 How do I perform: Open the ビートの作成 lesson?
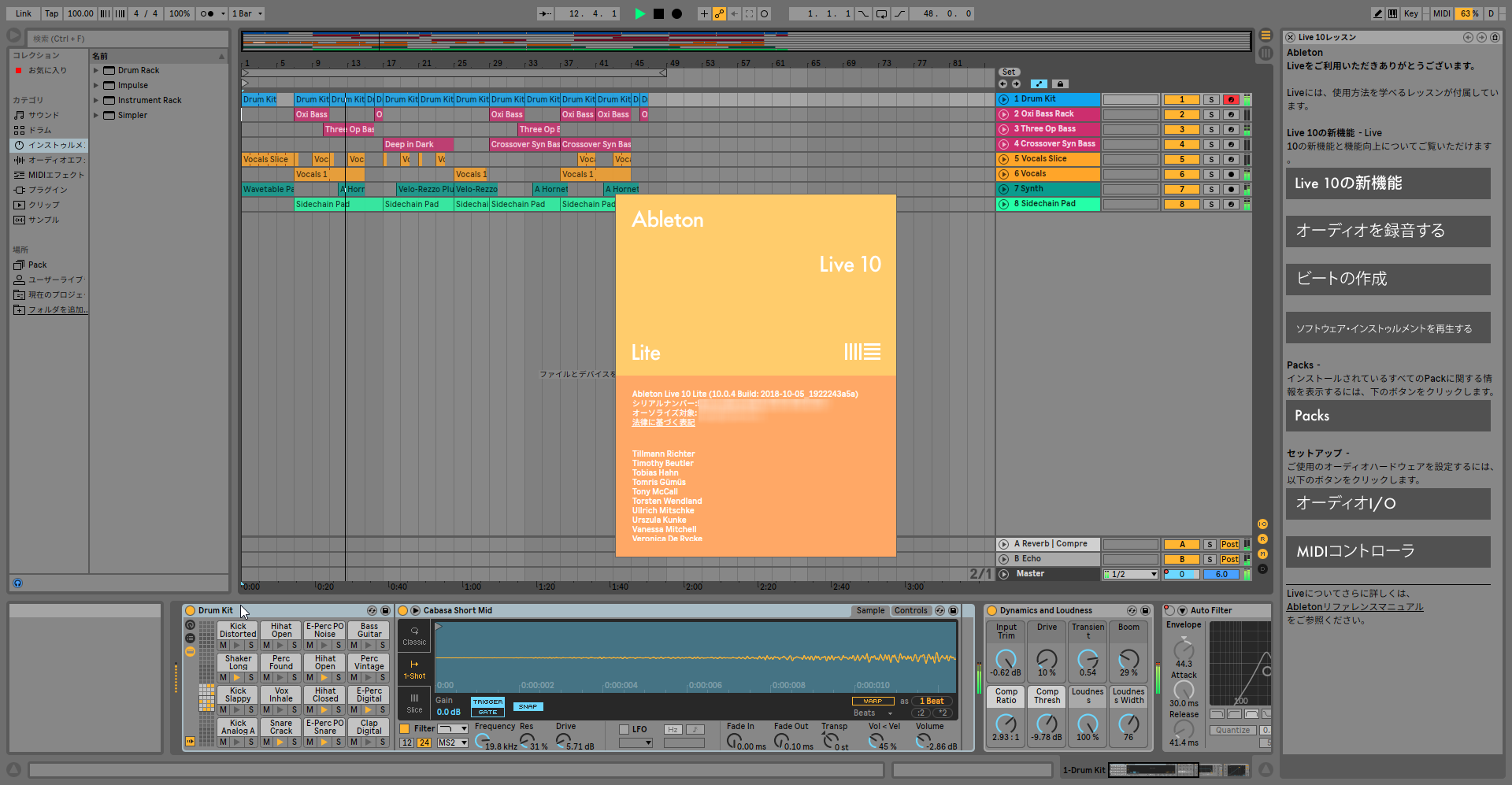1388,279
